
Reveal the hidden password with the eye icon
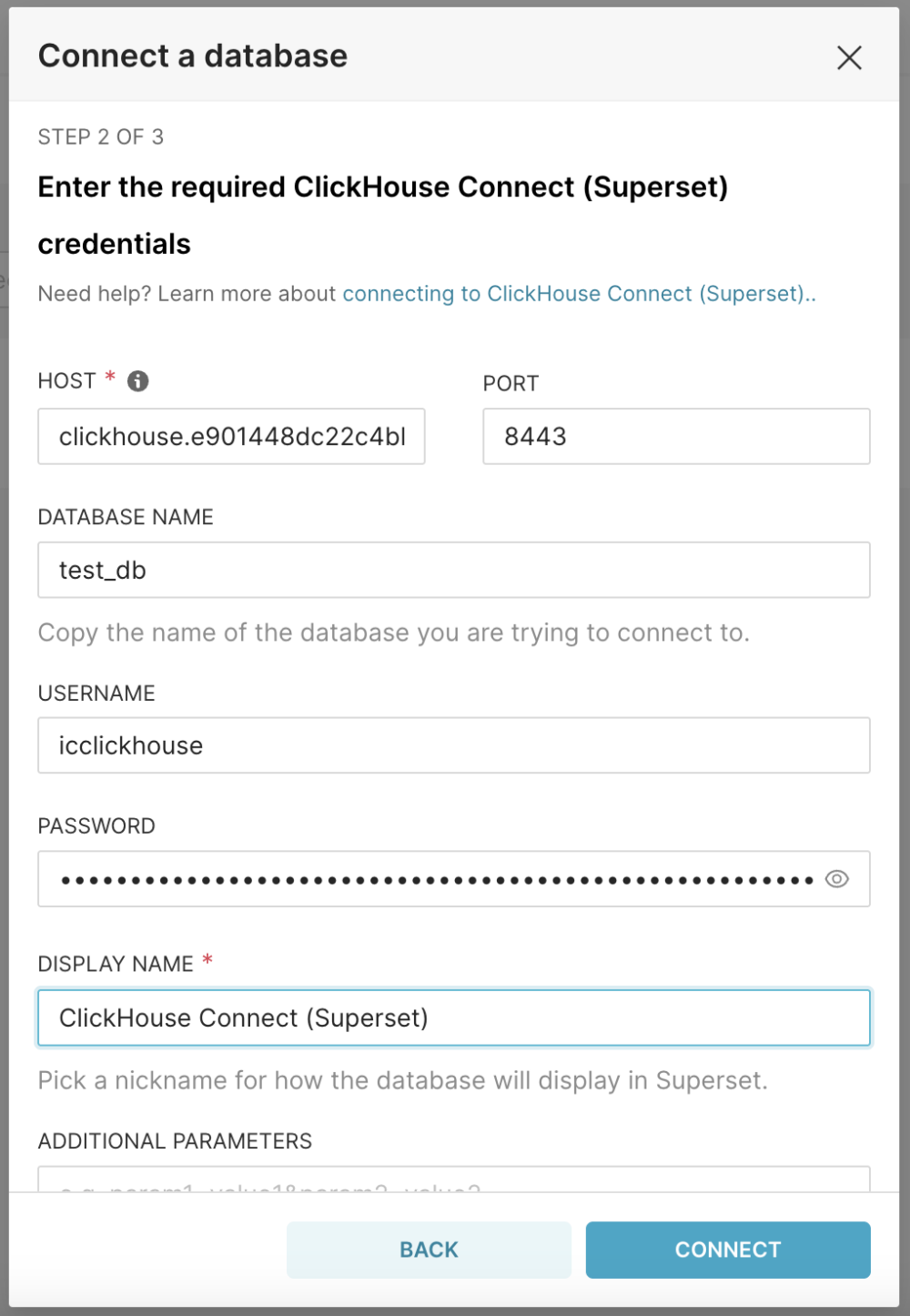(836, 878)
